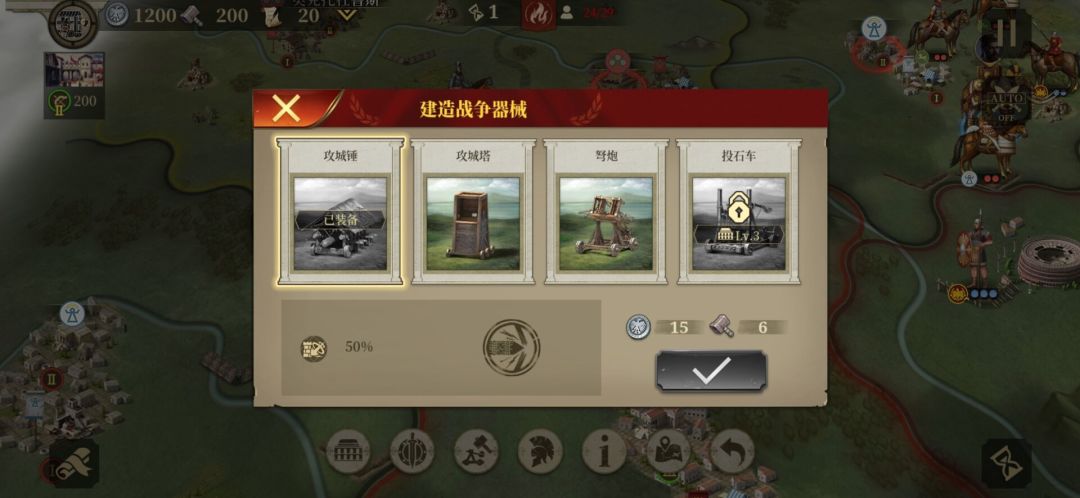Pause the game with pause button
This screenshot has height=498, width=1080.
[x=1006, y=32]
